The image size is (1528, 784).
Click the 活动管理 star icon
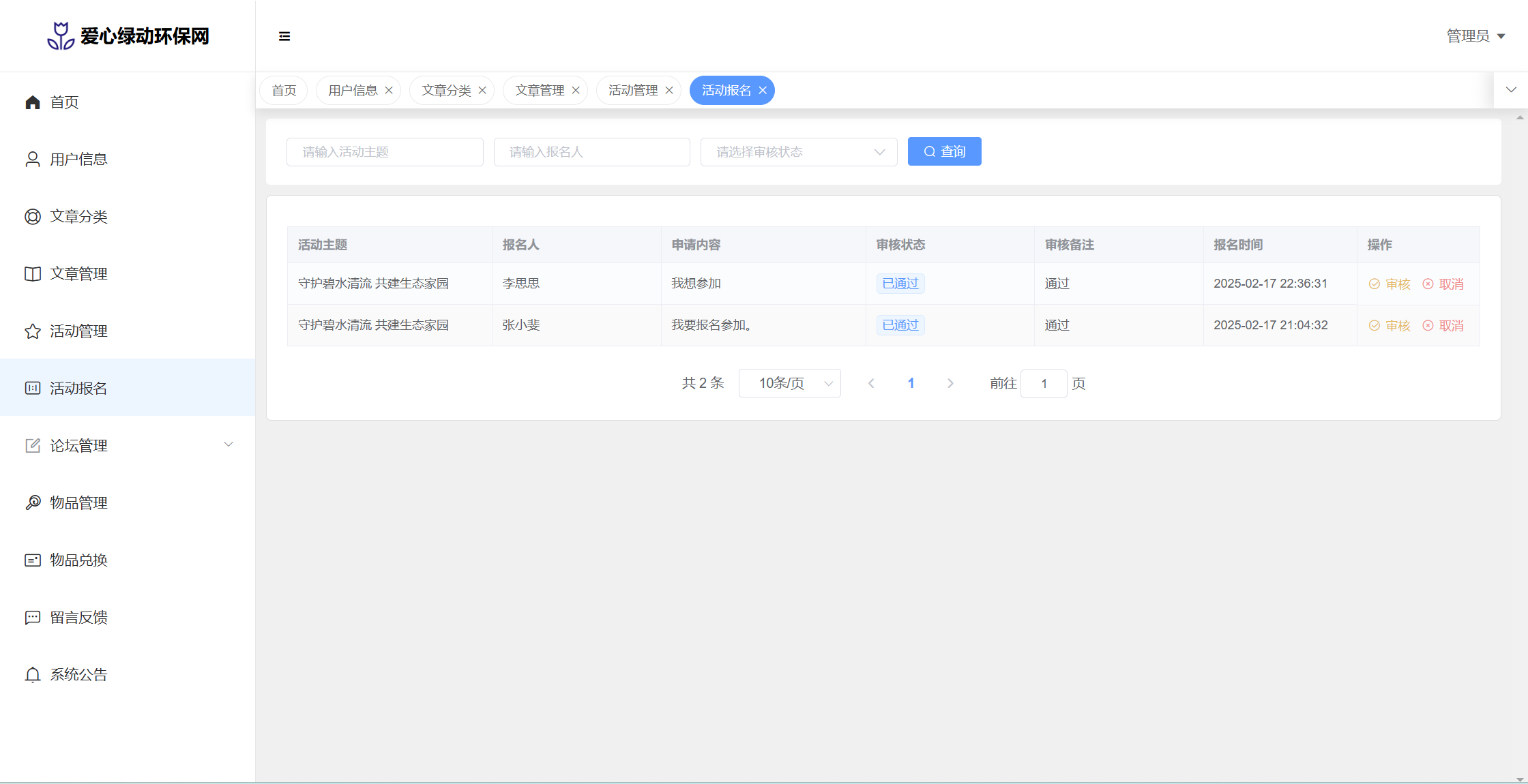tap(33, 331)
